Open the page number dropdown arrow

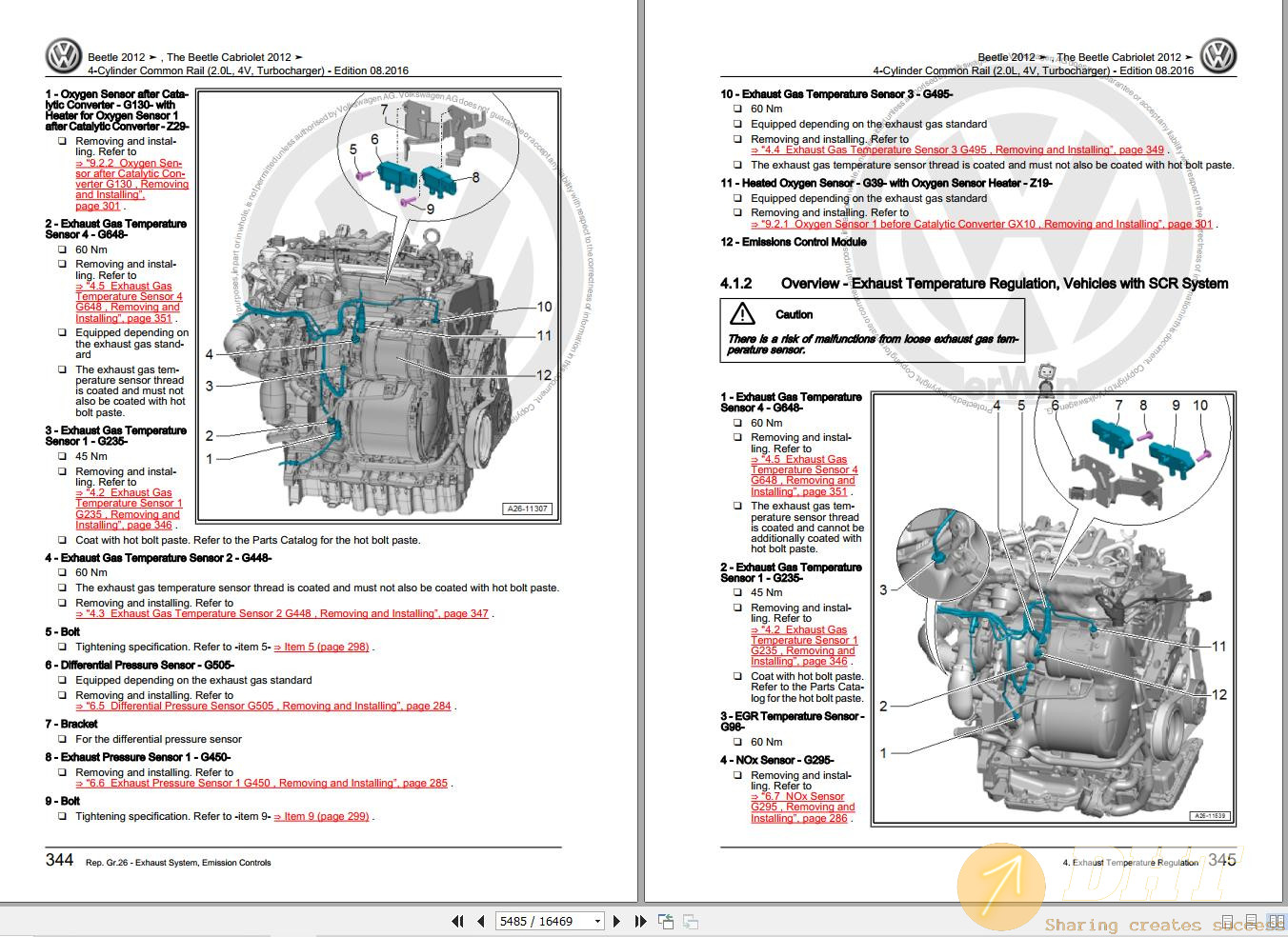597,921
